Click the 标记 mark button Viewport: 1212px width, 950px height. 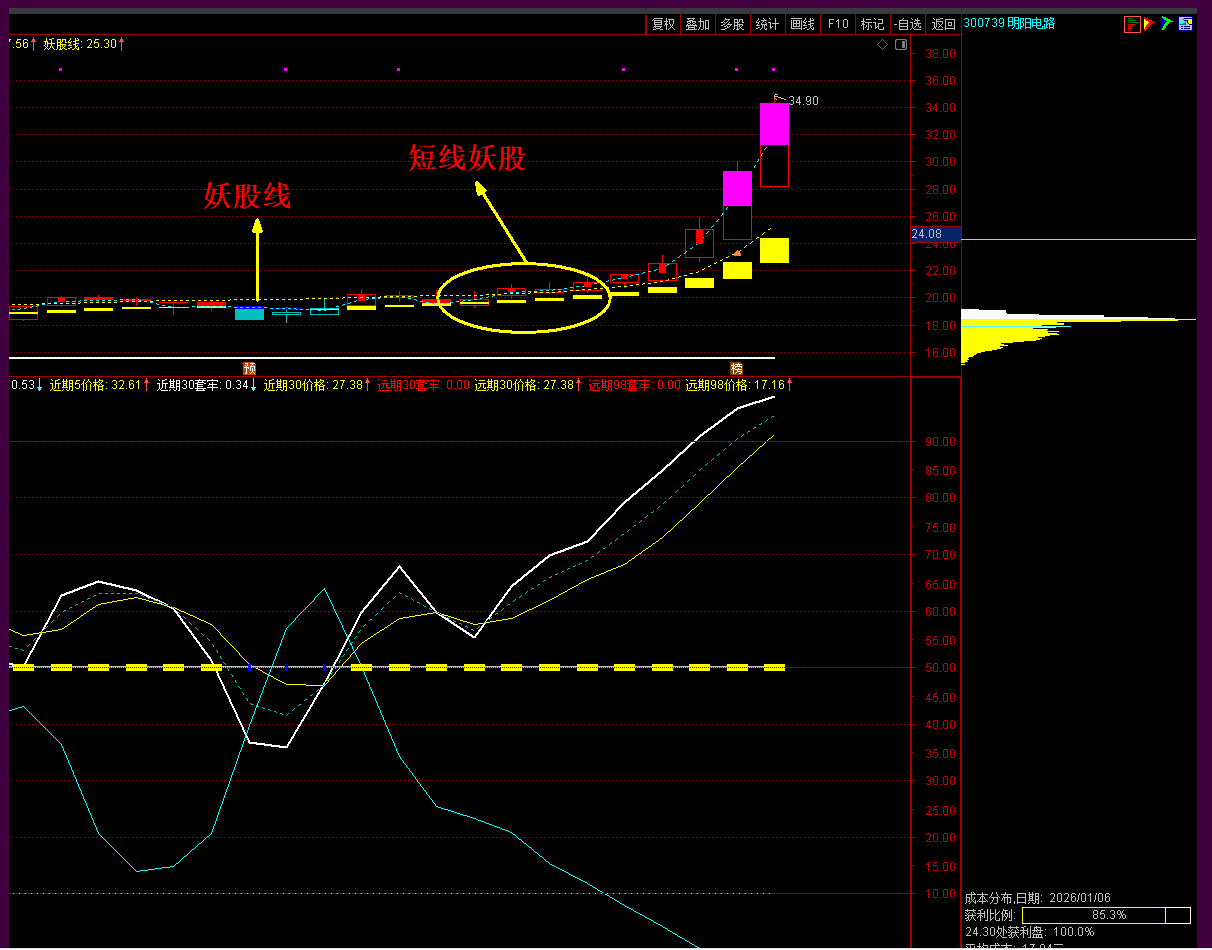pyautogui.click(x=872, y=24)
